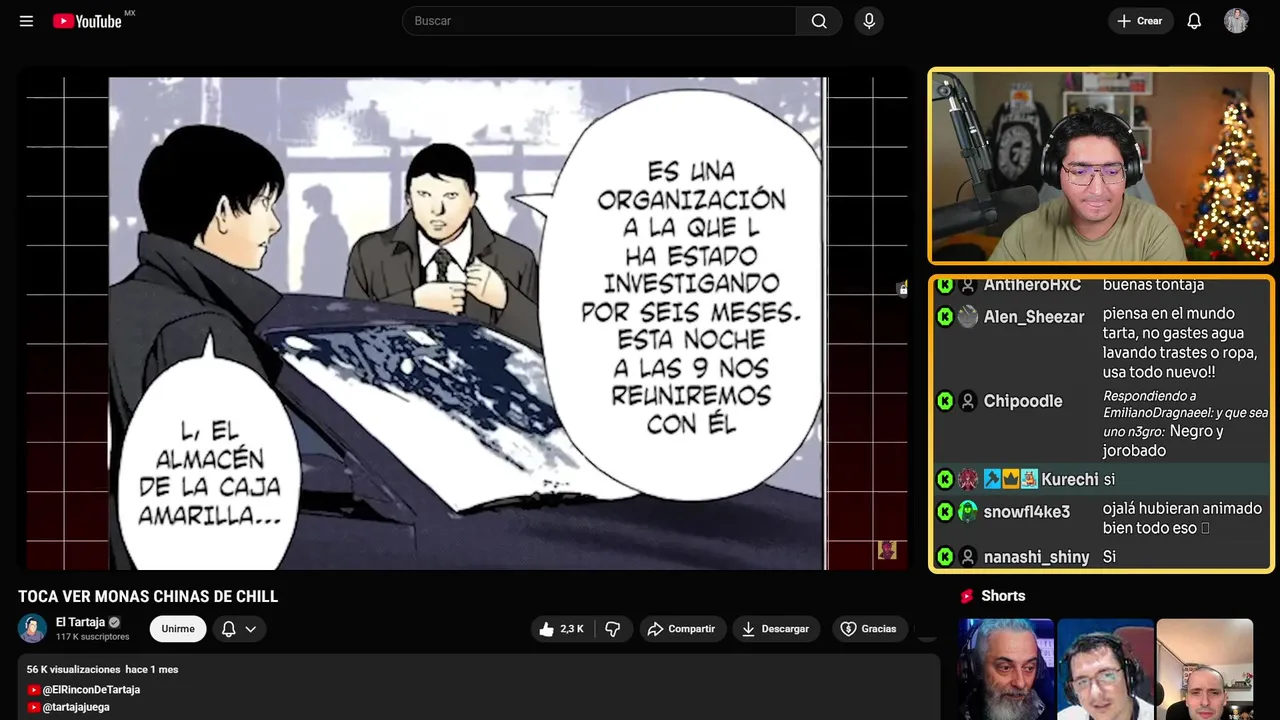Click Kick badge beside Chipoodle
Viewport: 1280px width, 720px height.
944,401
